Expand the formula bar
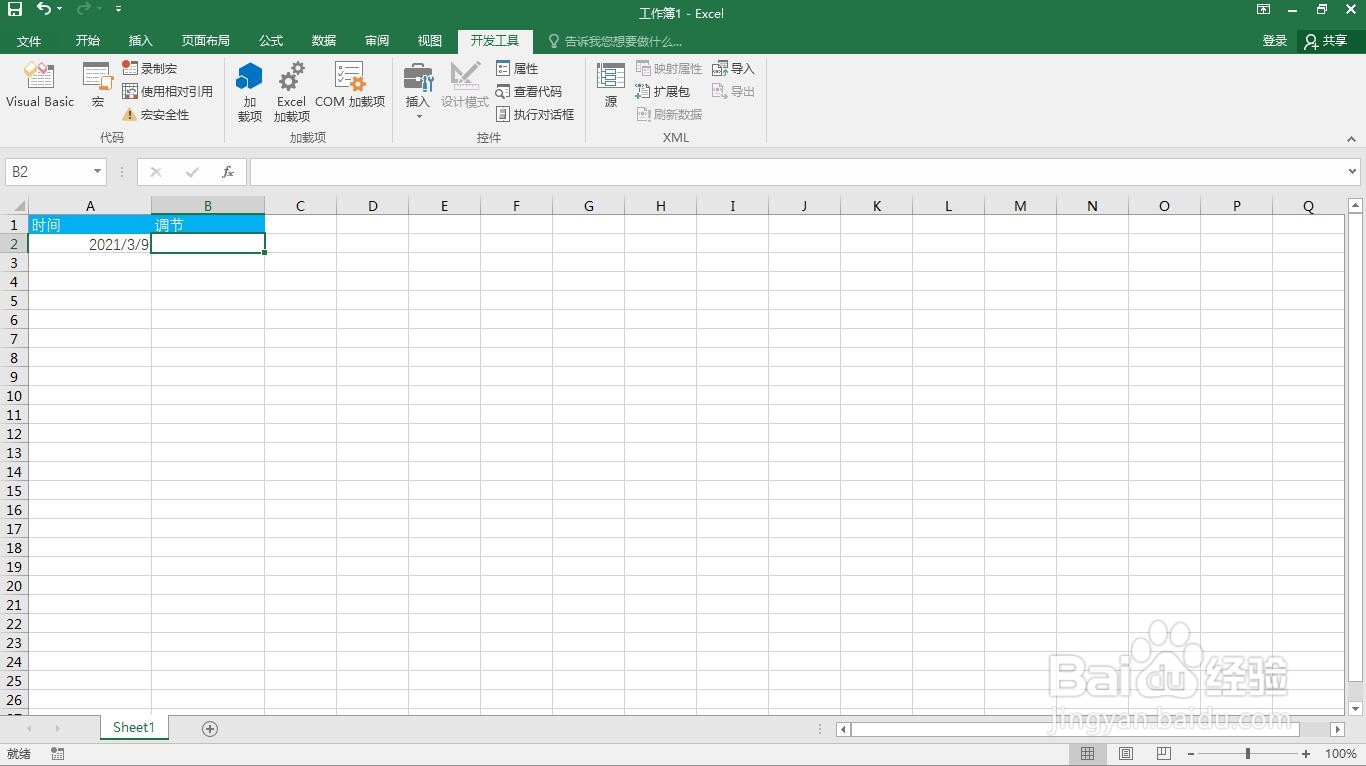The height and width of the screenshot is (766, 1366). [1352, 172]
